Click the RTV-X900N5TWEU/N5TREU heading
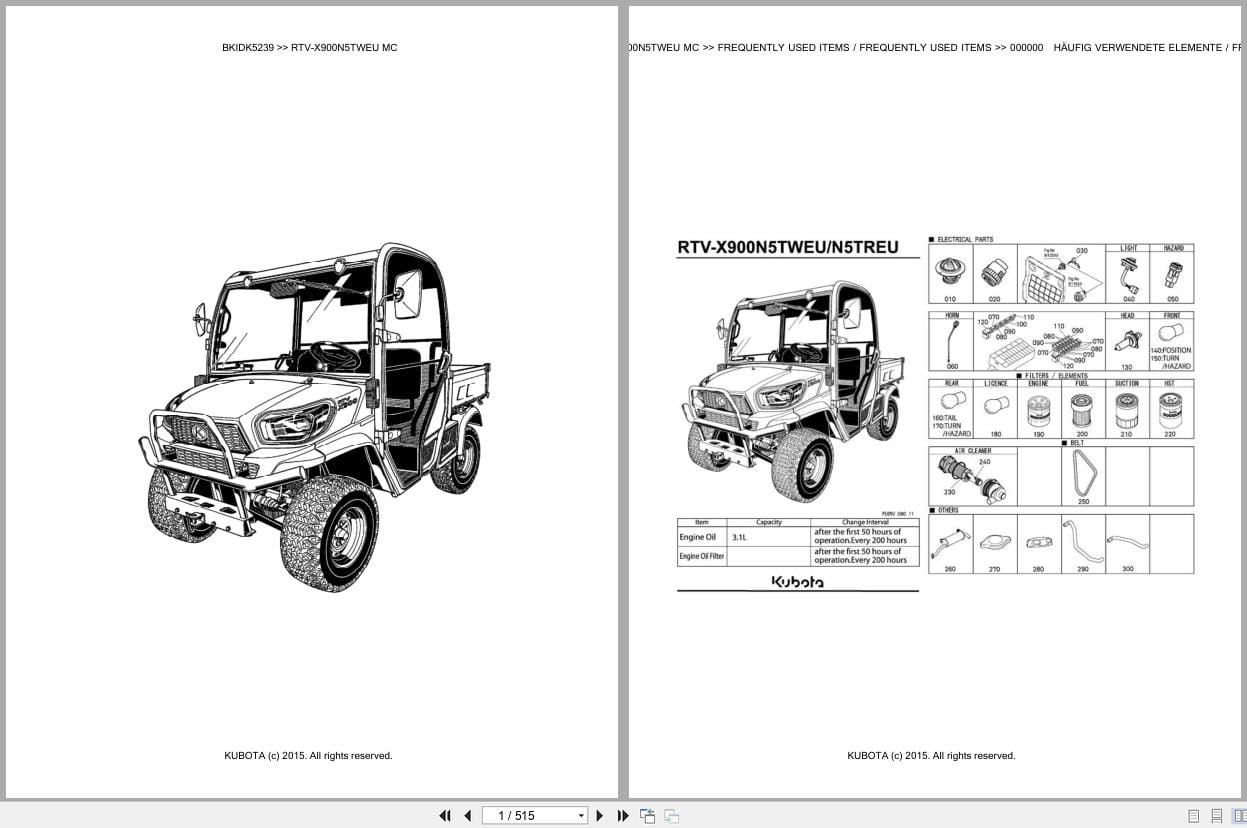This screenshot has width=1247, height=828. point(787,247)
